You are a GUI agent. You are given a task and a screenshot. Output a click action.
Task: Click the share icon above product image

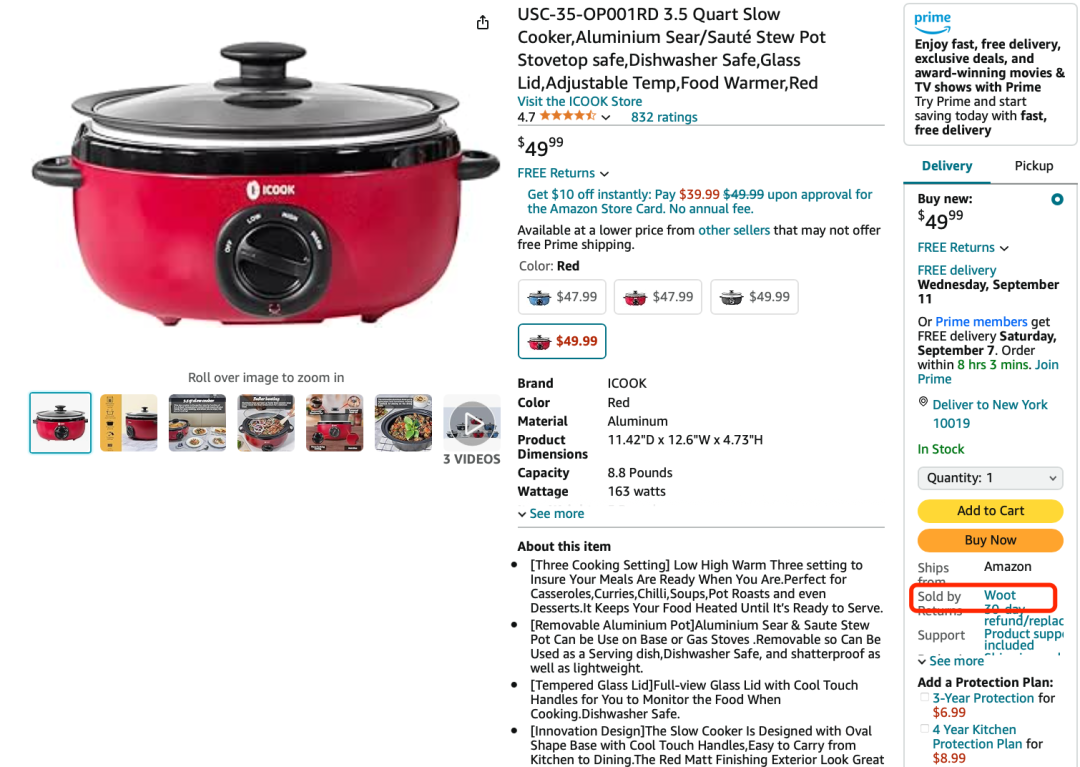(x=483, y=23)
